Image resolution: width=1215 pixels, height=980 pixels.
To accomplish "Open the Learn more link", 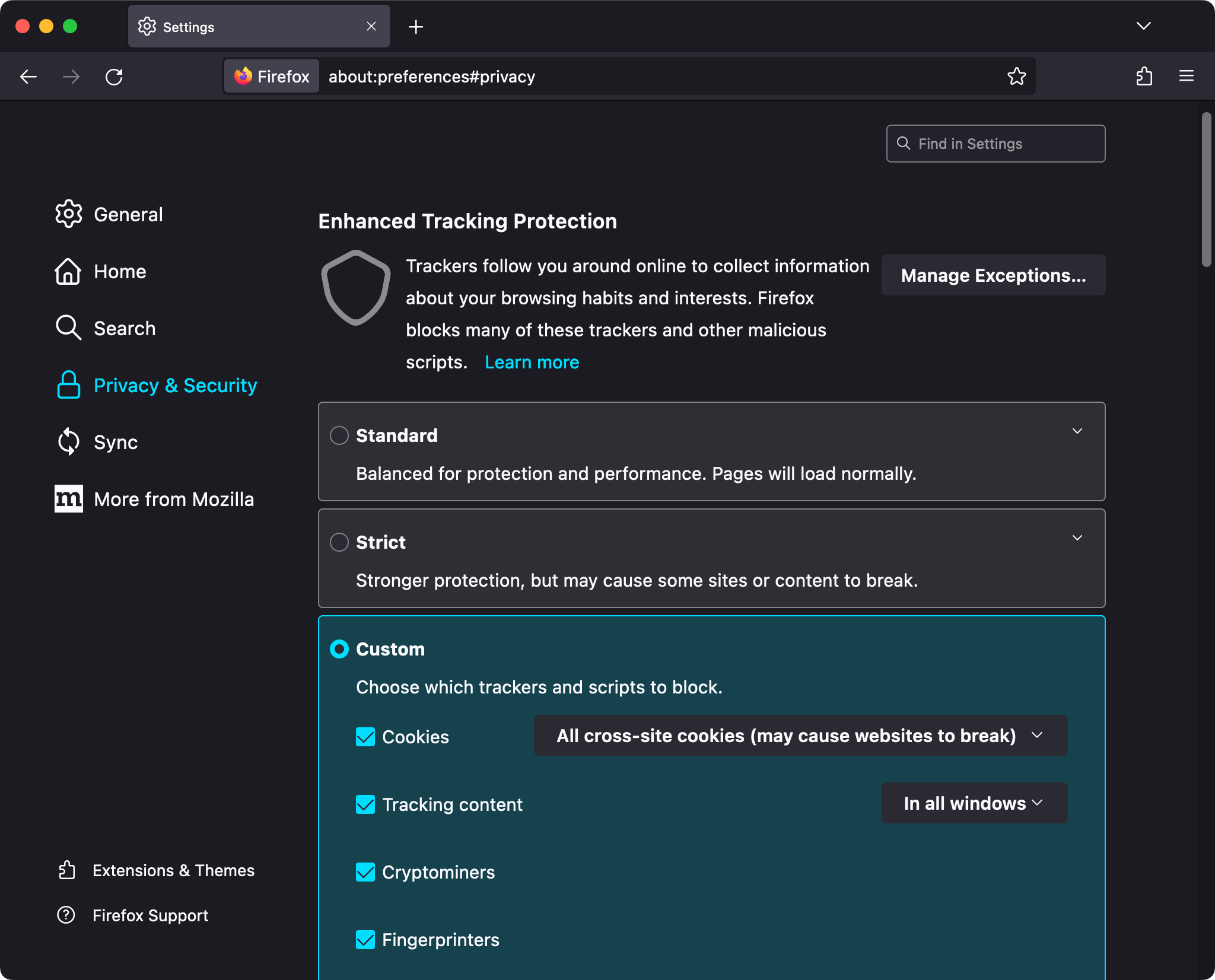I will 532,362.
